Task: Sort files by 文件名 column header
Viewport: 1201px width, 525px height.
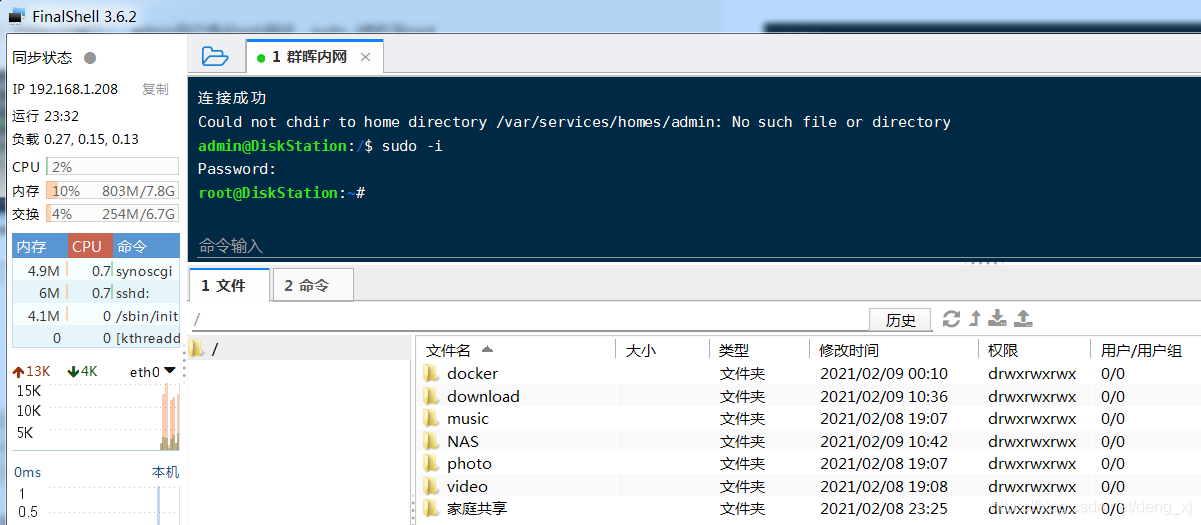Action: [x=516, y=350]
